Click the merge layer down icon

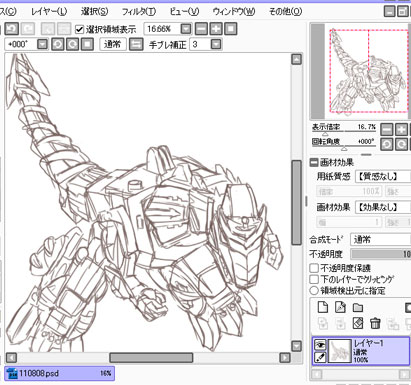pos(340,323)
